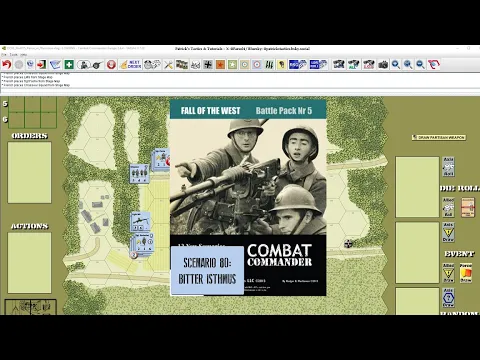Click the photo counters toolbar icon

[x=182, y=64]
